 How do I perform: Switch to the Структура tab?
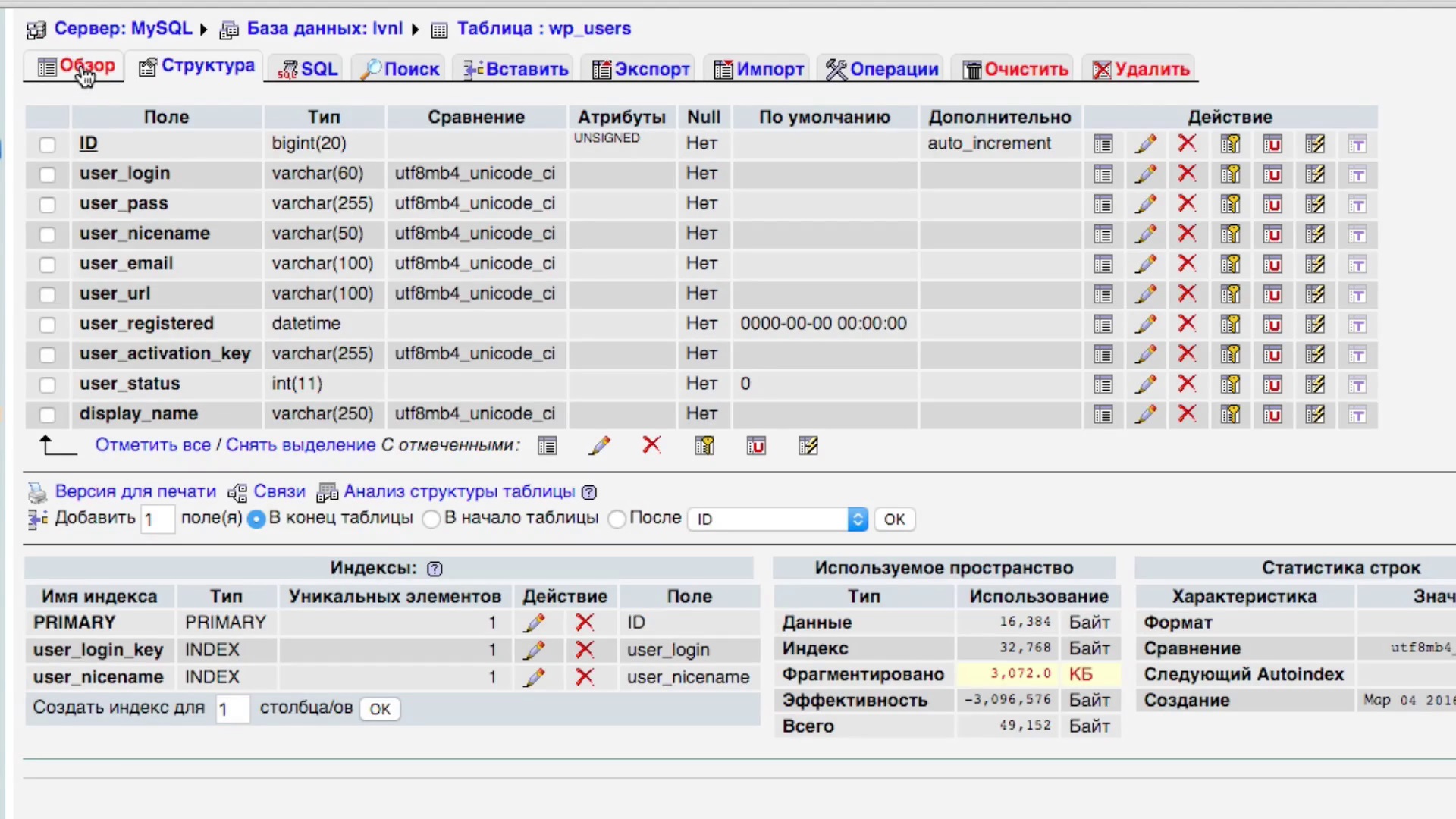[x=196, y=67]
